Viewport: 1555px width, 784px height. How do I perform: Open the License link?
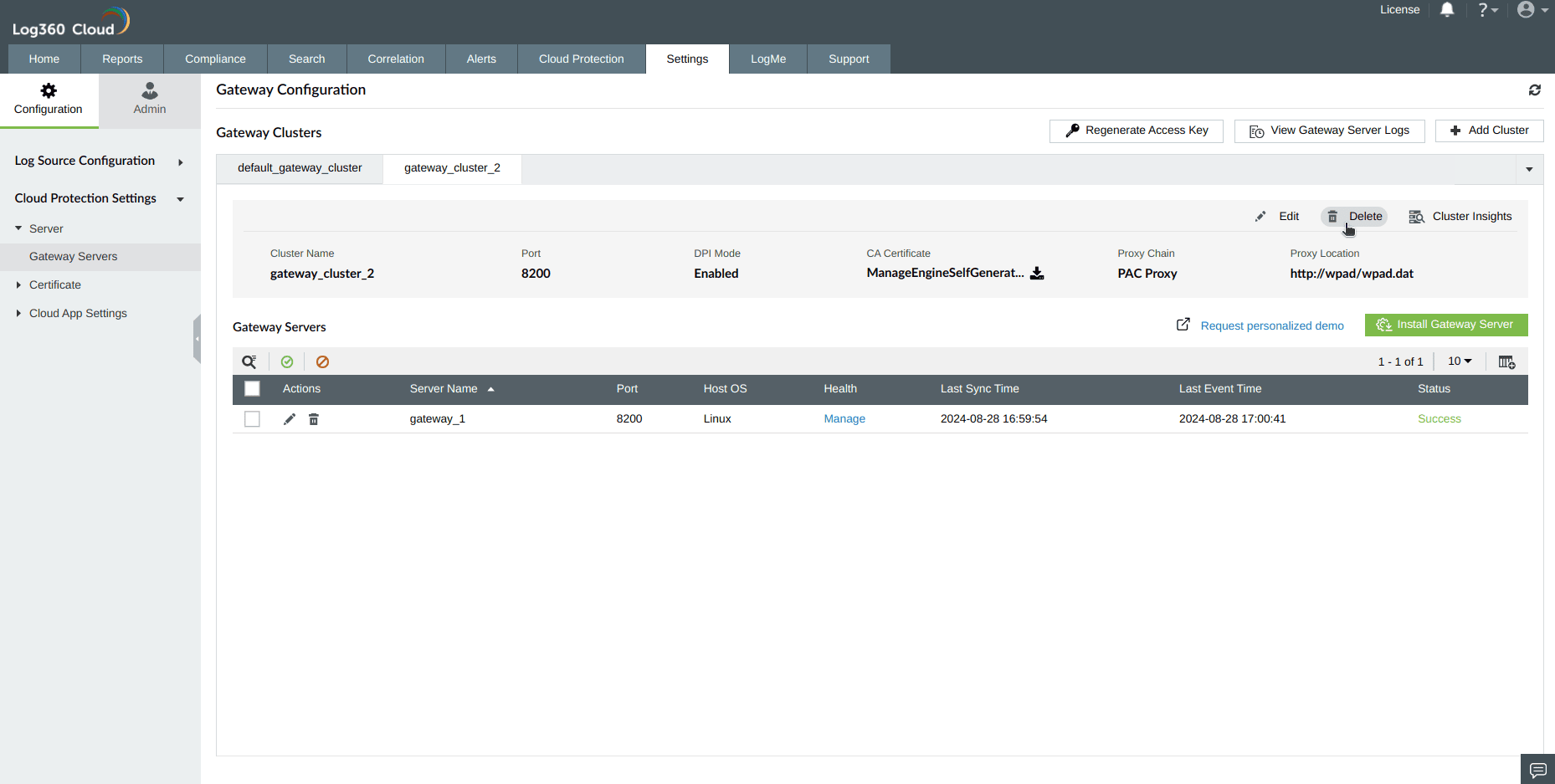pos(1400,10)
